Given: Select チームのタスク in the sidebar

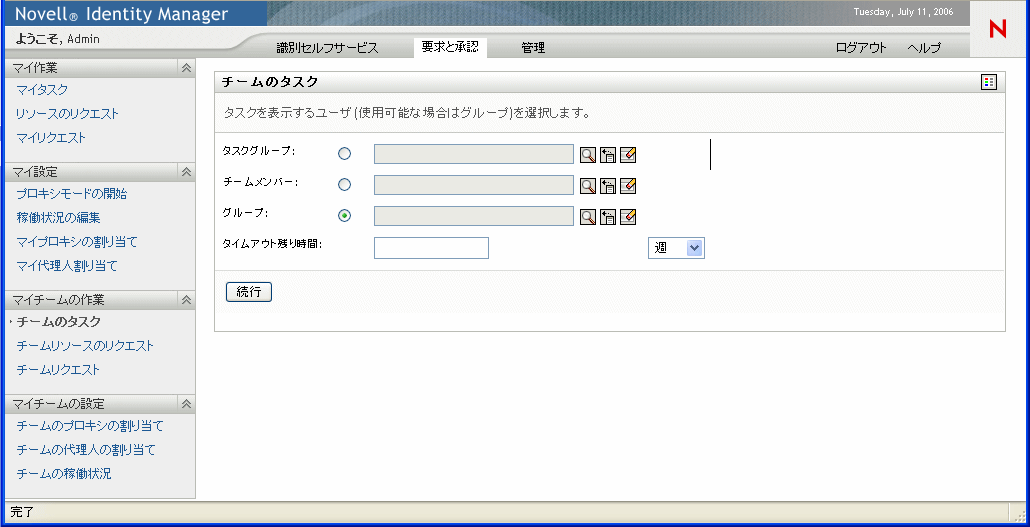Looking at the screenshot, I should pos(58,322).
